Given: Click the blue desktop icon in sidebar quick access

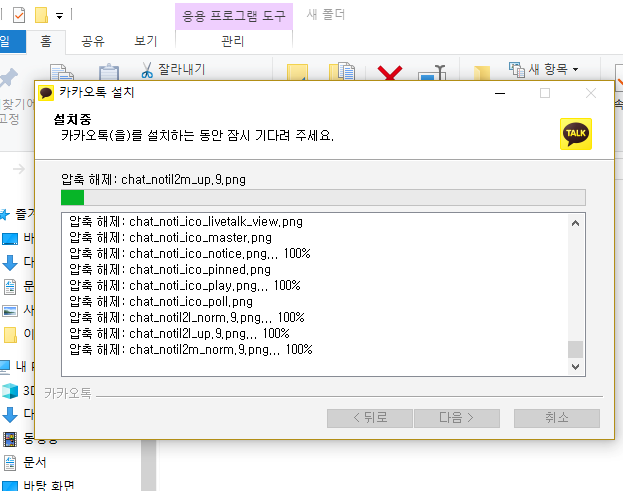Looking at the screenshot, I should (10, 239).
